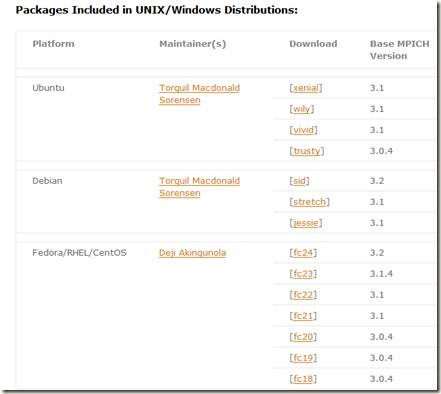Click the fc23 download link

pyautogui.click(x=303, y=274)
